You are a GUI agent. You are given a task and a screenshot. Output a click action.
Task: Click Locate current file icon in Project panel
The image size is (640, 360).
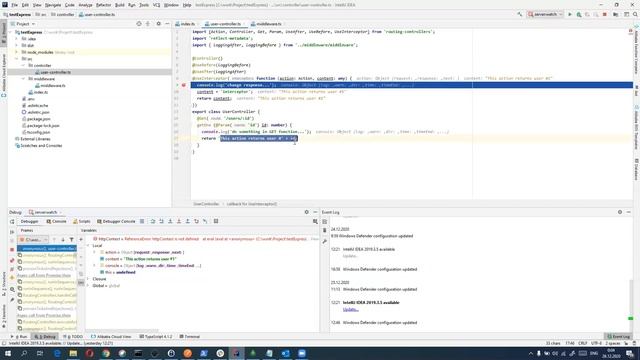click(x=139, y=24)
